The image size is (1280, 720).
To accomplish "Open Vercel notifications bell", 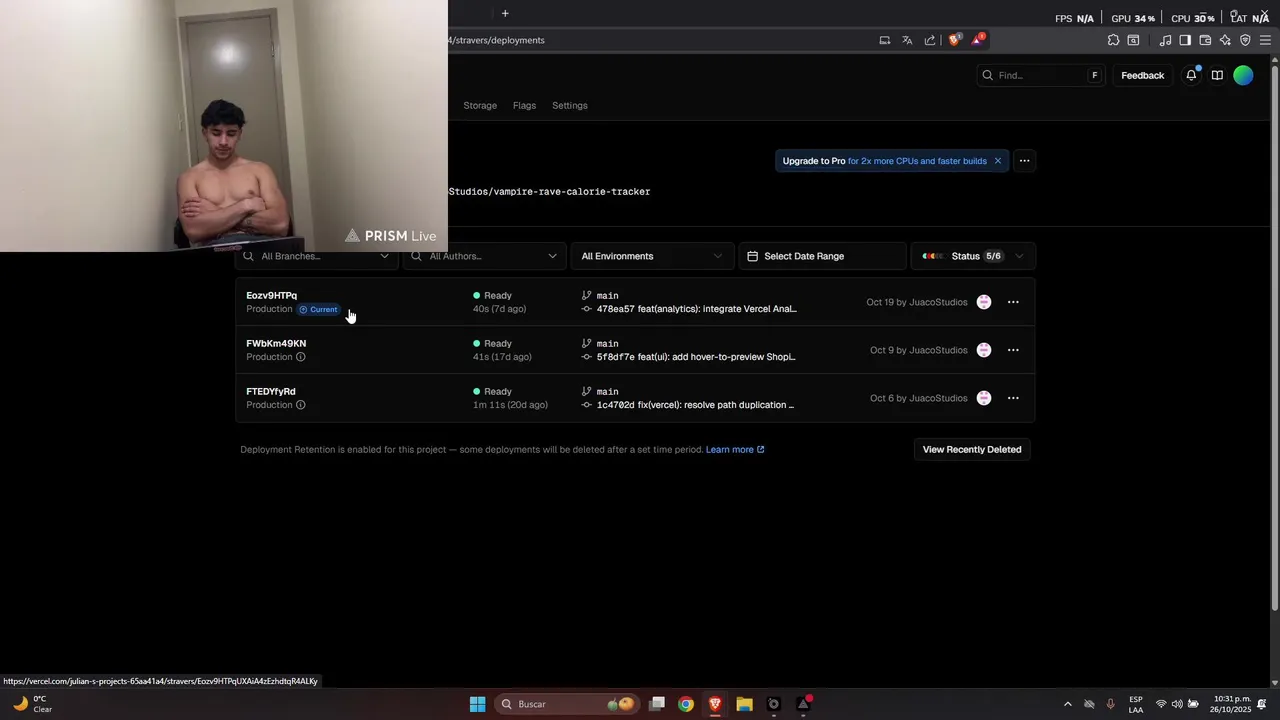I will pyautogui.click(x=1191, y=75).
